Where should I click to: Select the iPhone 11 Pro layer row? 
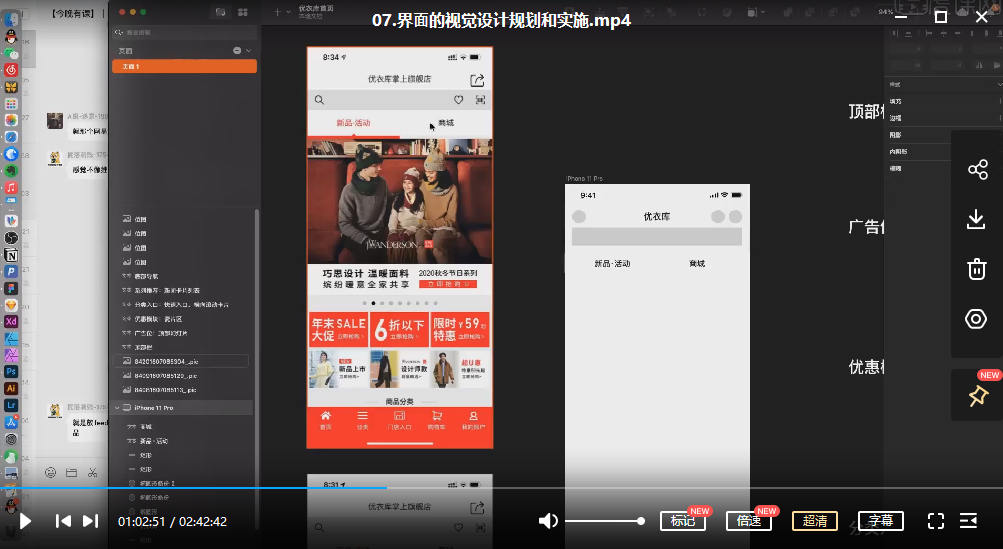click(x=184, y=408)
